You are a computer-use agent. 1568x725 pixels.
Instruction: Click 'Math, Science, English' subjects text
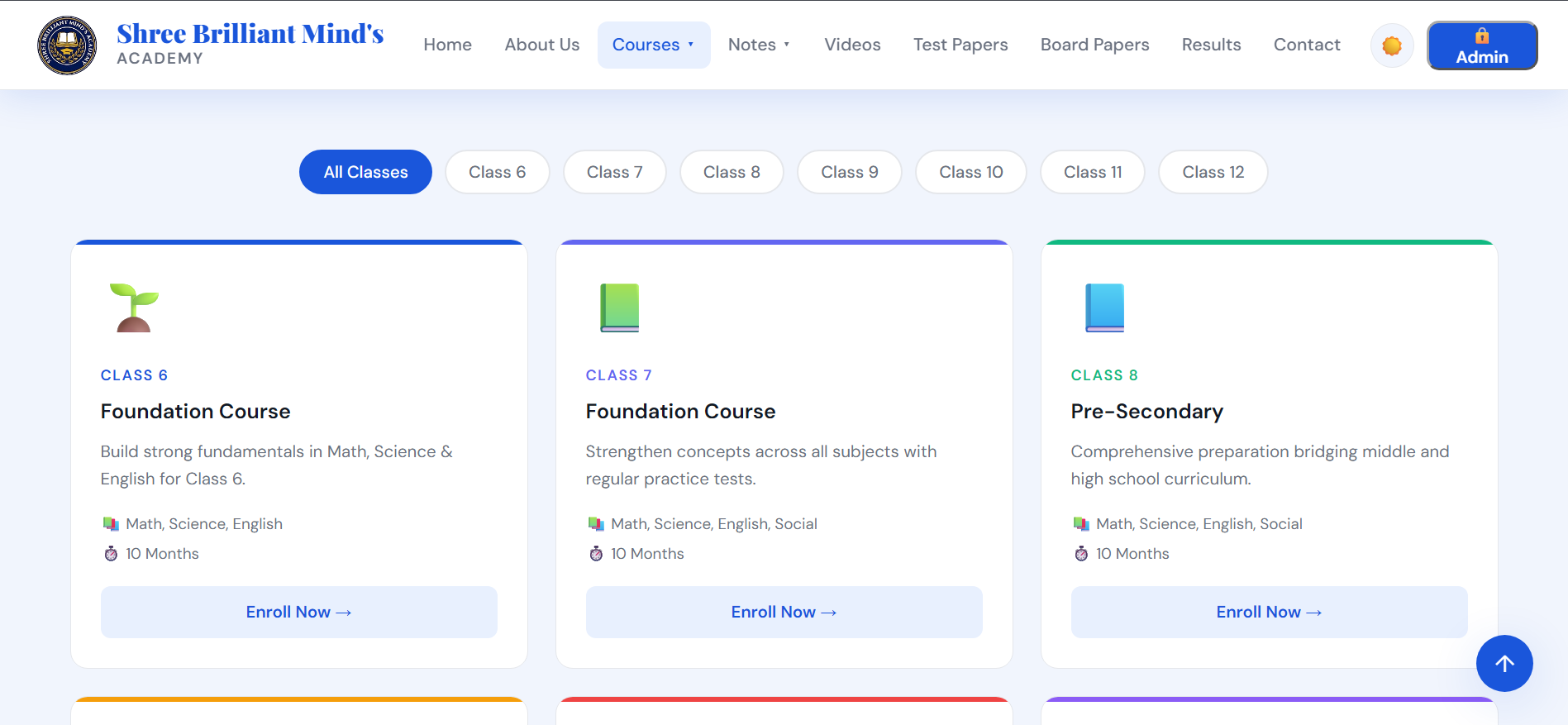[204, 524]
